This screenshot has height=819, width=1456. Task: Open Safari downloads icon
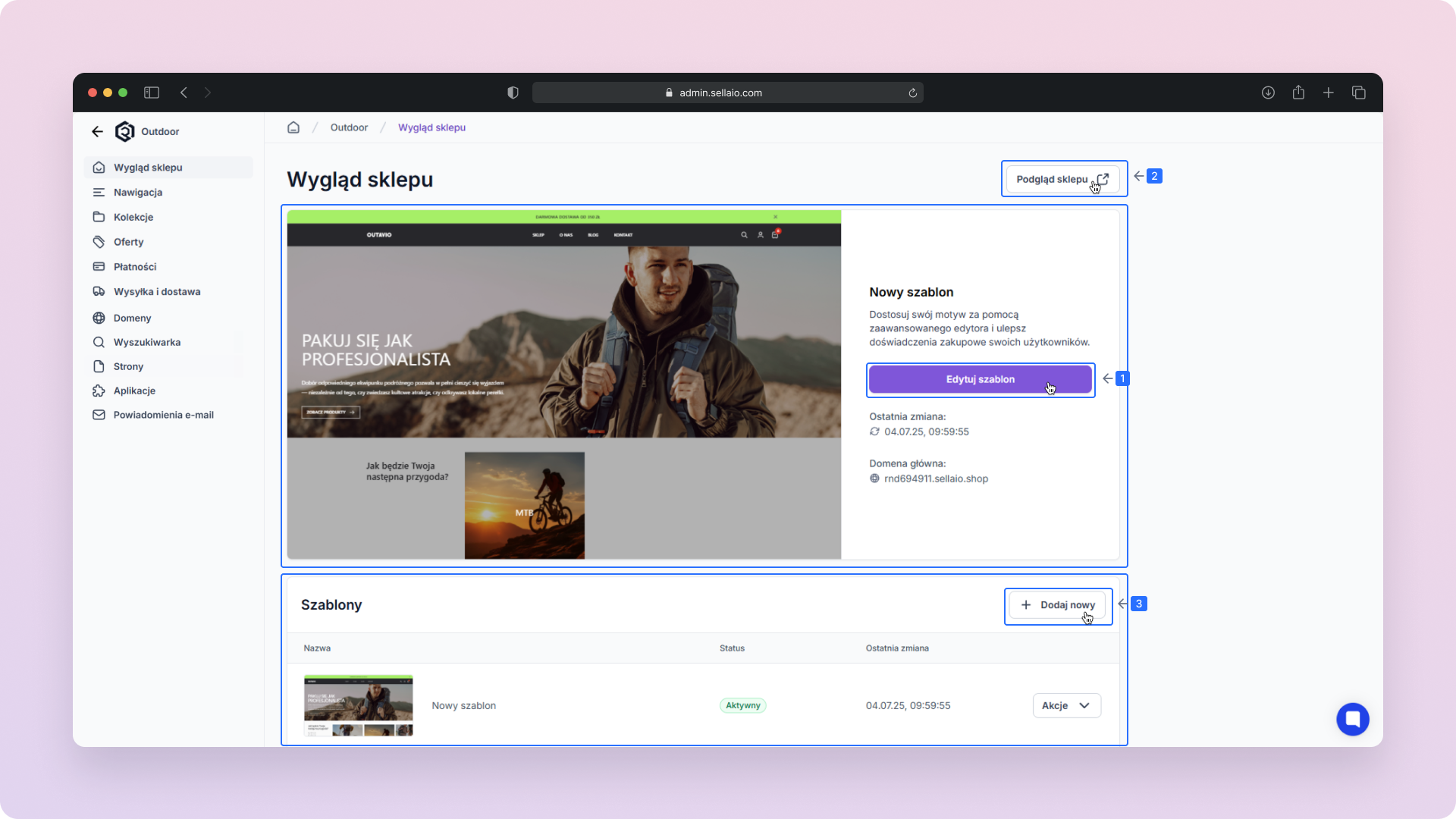click(1268, 93)
